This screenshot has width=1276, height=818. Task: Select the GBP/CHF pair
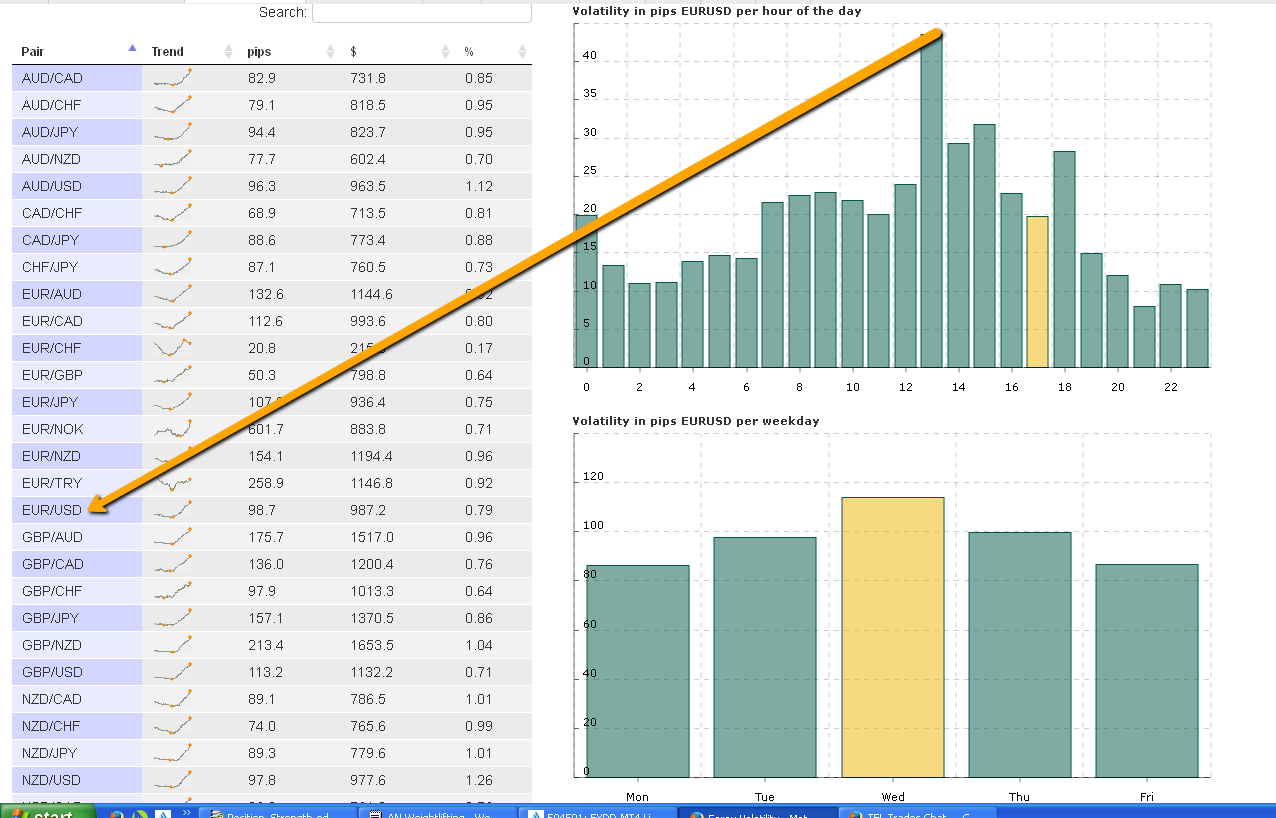tap(52, 591)
